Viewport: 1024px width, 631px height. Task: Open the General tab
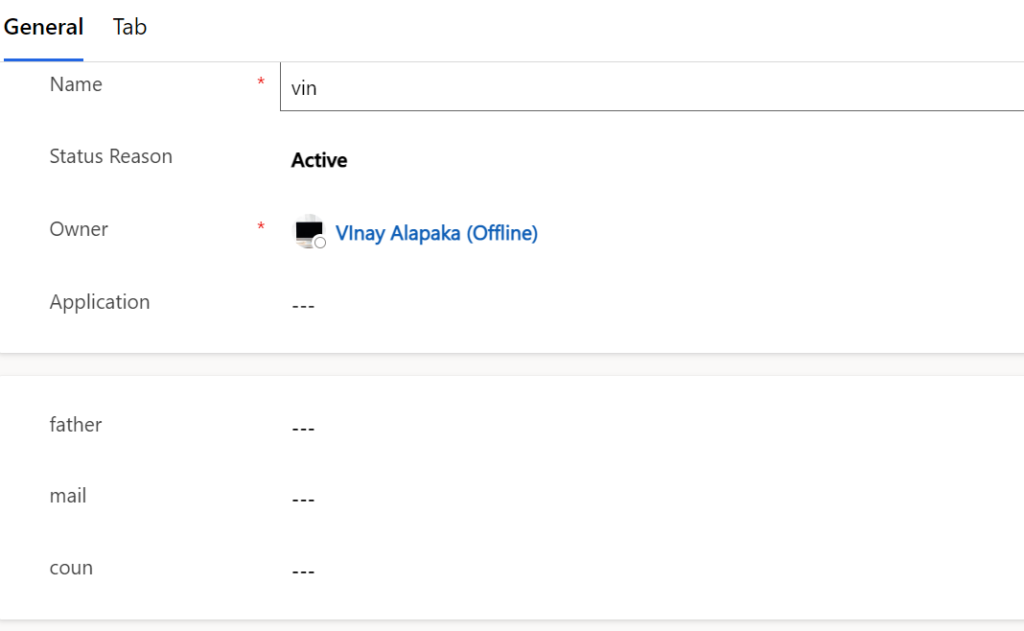click(43, 27)
